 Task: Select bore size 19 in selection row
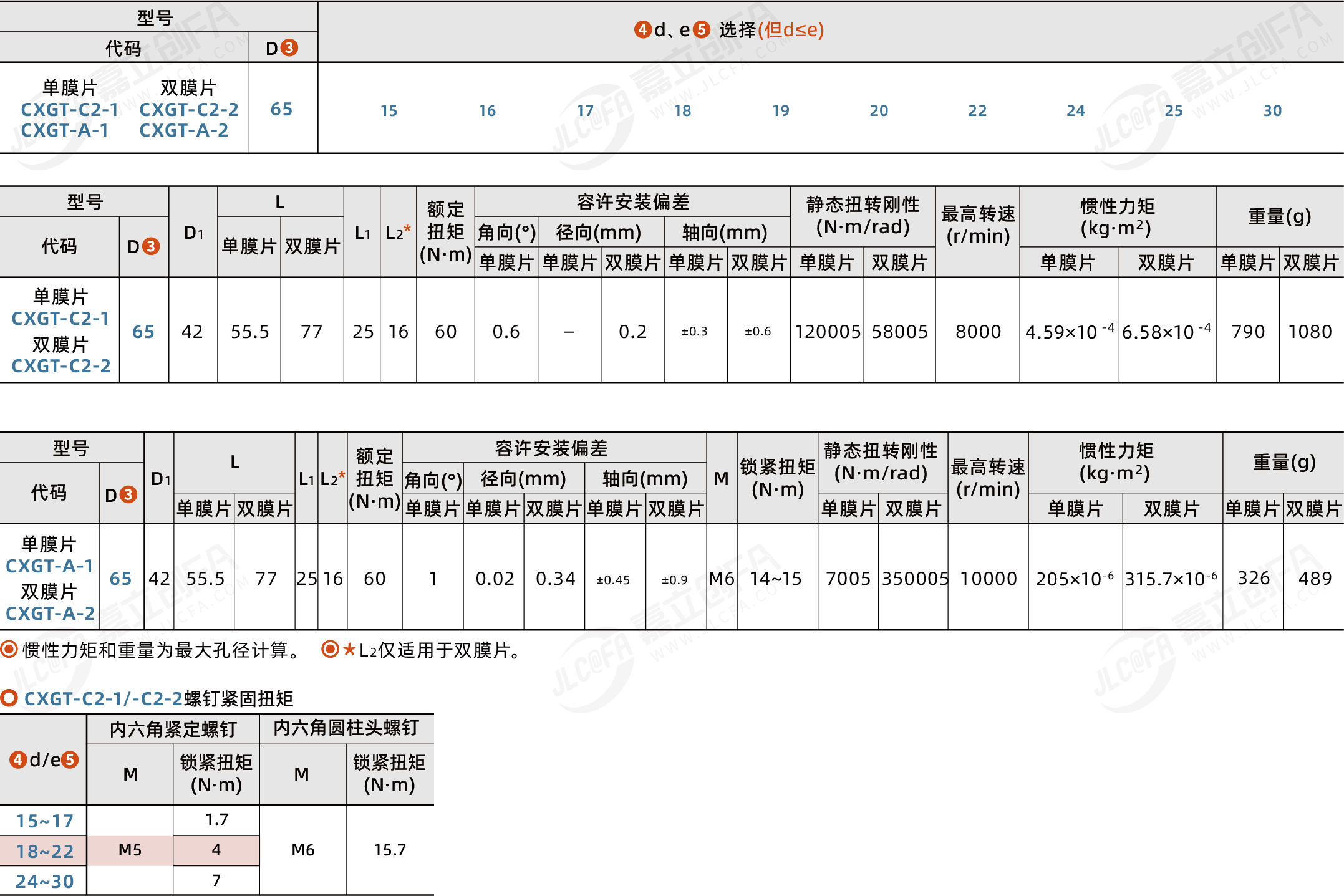click(781, 111)
